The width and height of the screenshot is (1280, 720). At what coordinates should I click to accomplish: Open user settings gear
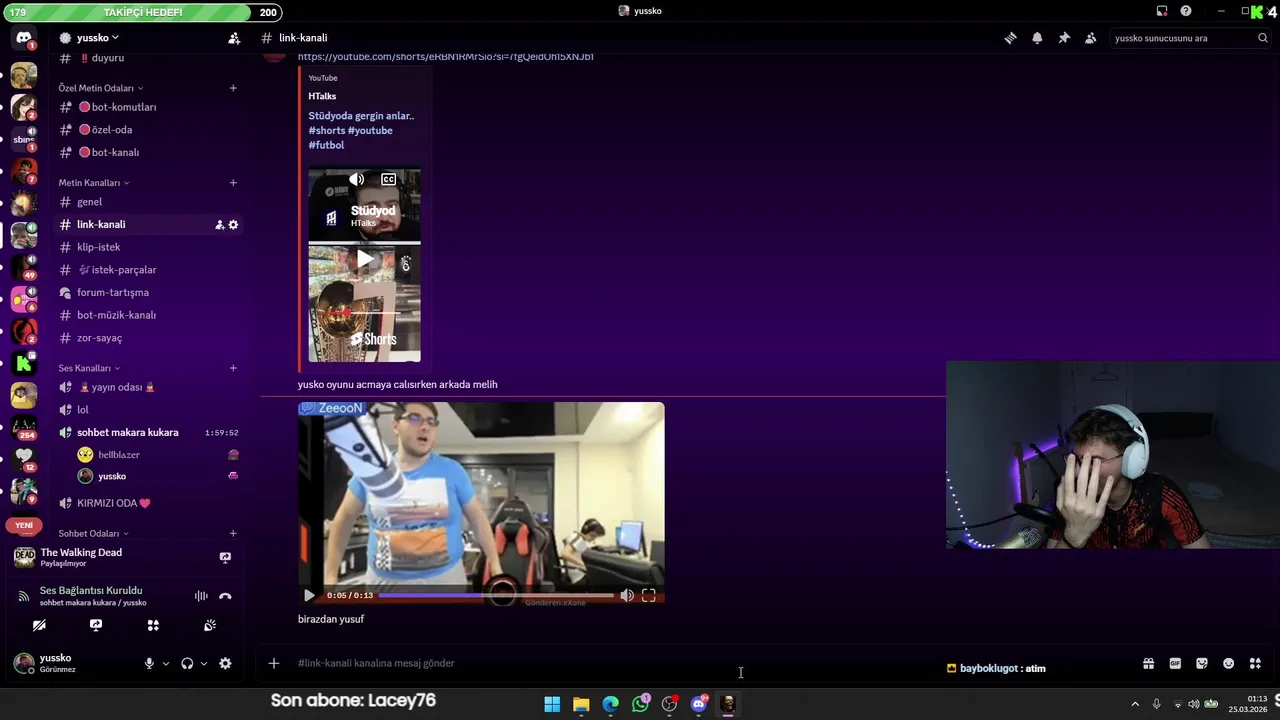click(x=225, y=663)
